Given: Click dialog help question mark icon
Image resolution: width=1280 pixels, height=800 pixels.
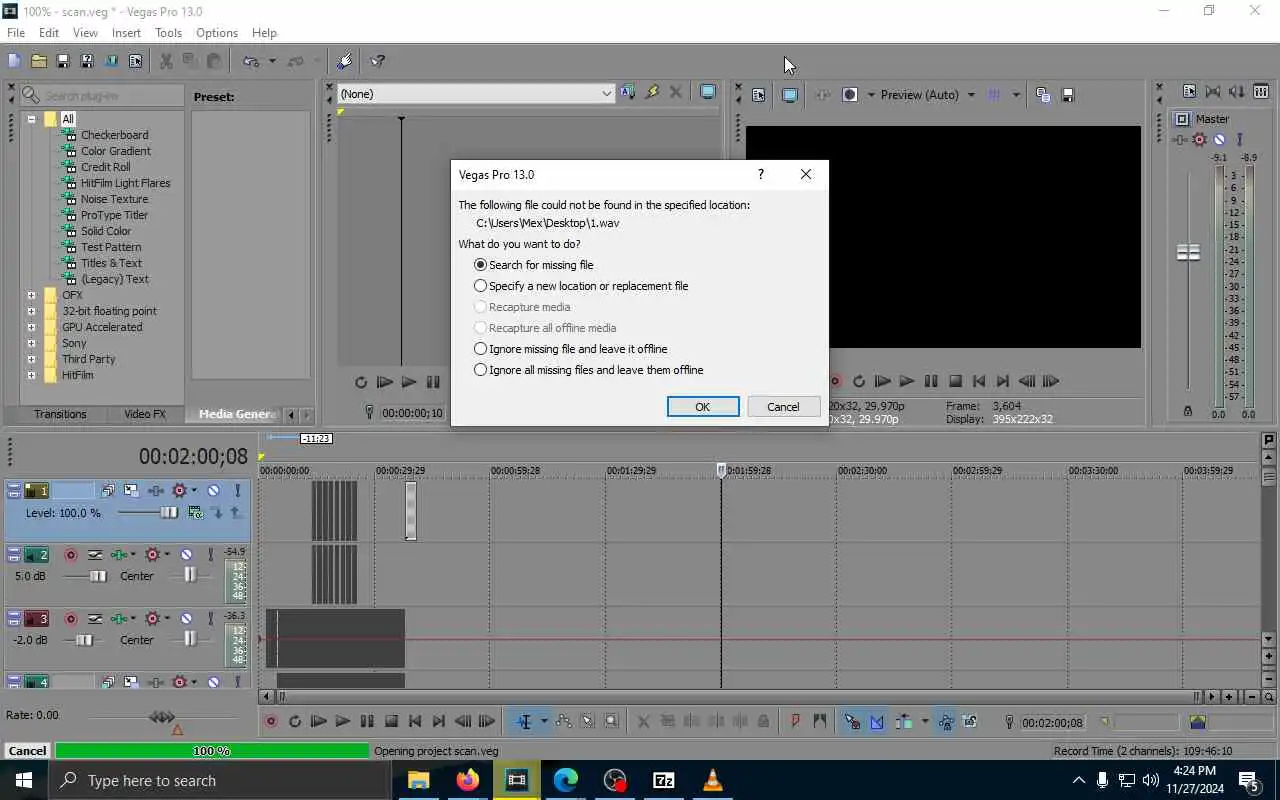Looking at the screenshot, I should pyautogui.click(x=761, y=174).
